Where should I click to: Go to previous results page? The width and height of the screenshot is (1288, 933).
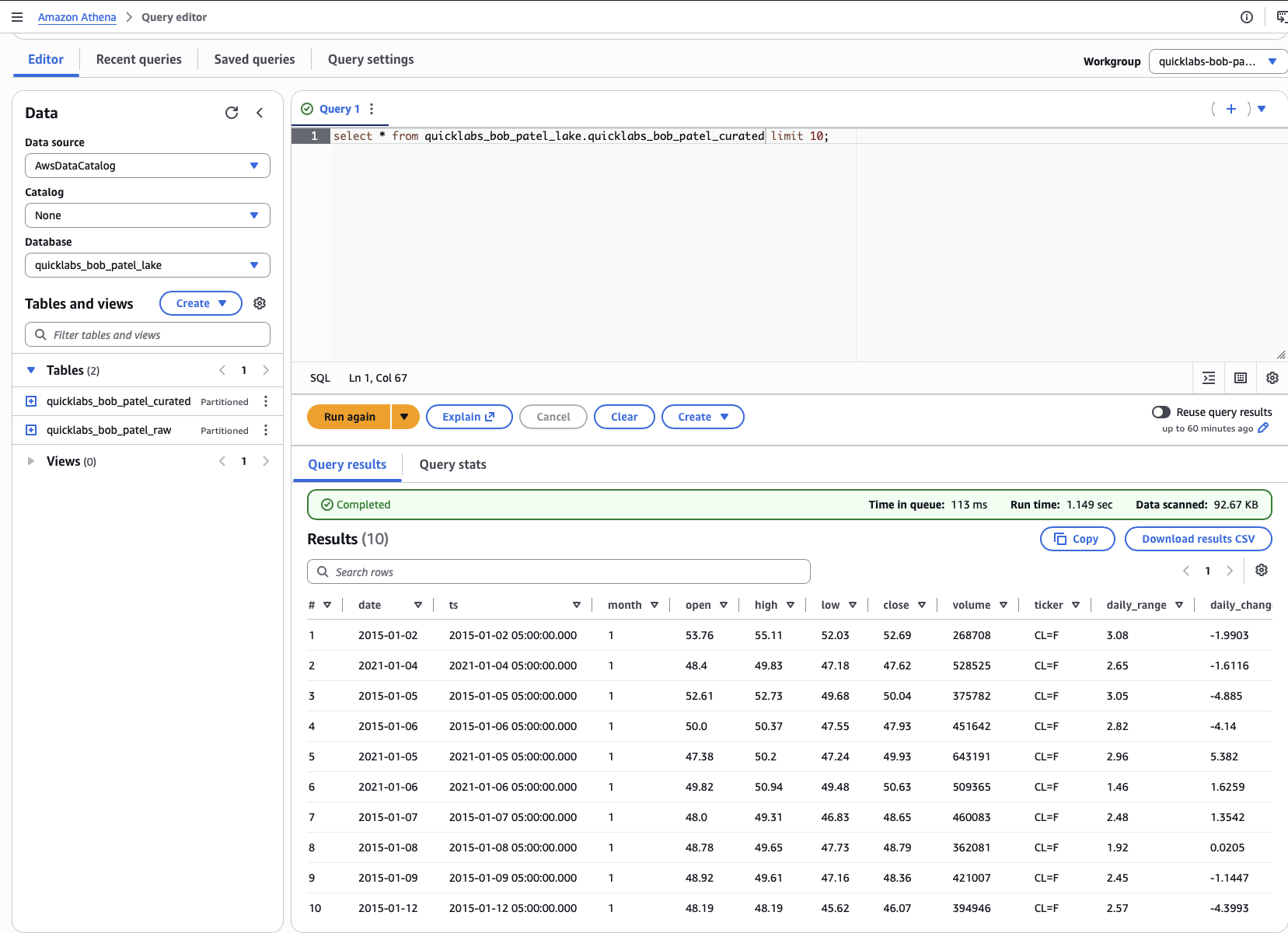[1186, 571]
